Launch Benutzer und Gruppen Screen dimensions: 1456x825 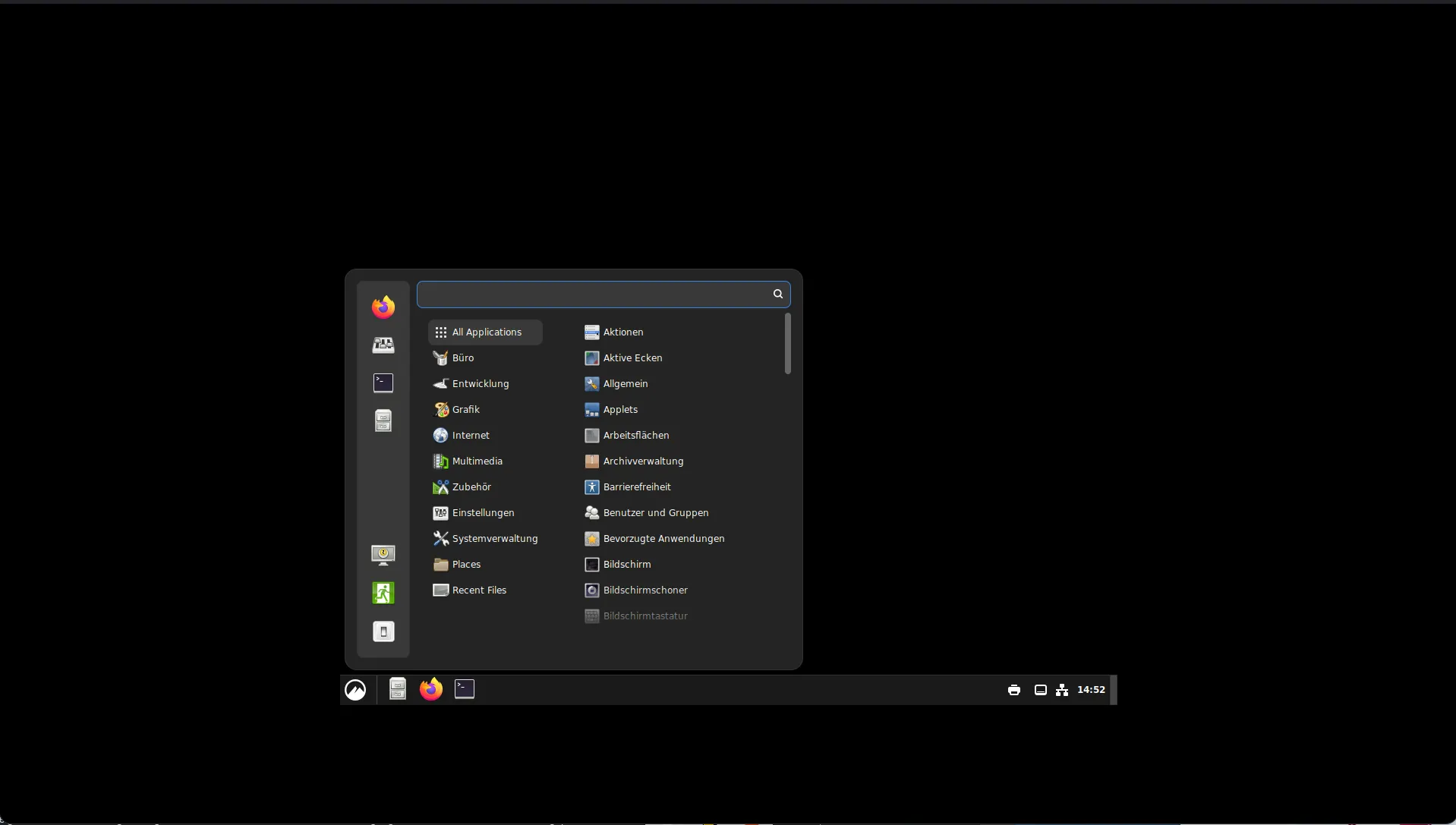[655, 513]
